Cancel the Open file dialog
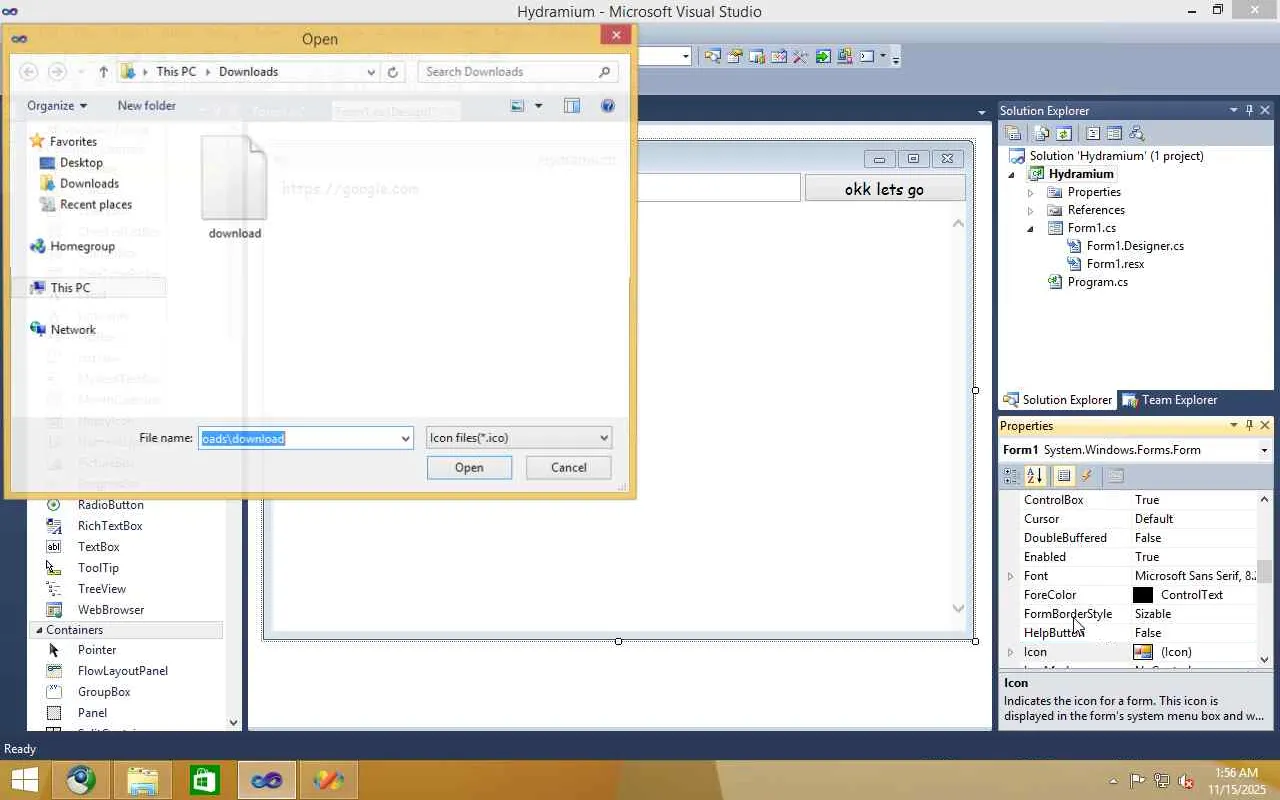This screenshot has height=800, width=1280. pos(569,467)
